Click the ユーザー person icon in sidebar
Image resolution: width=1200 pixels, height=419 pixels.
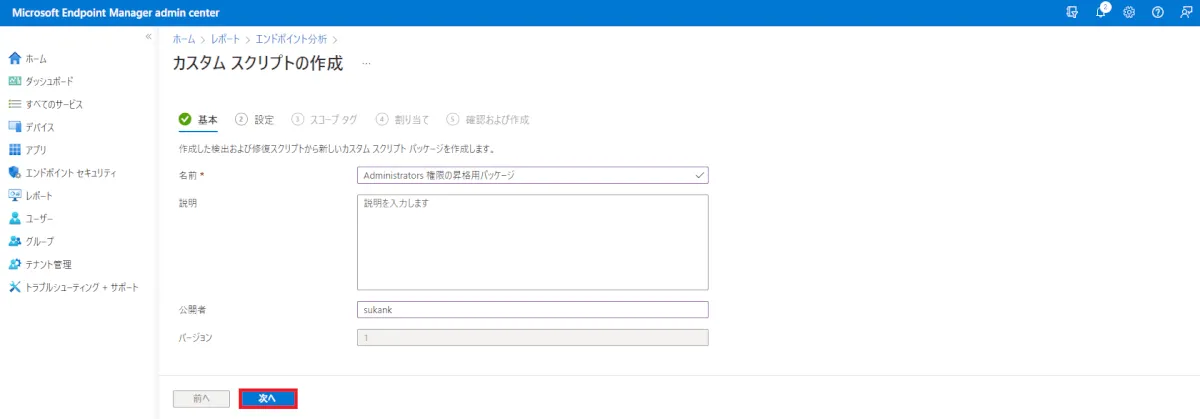pos(14,218)
